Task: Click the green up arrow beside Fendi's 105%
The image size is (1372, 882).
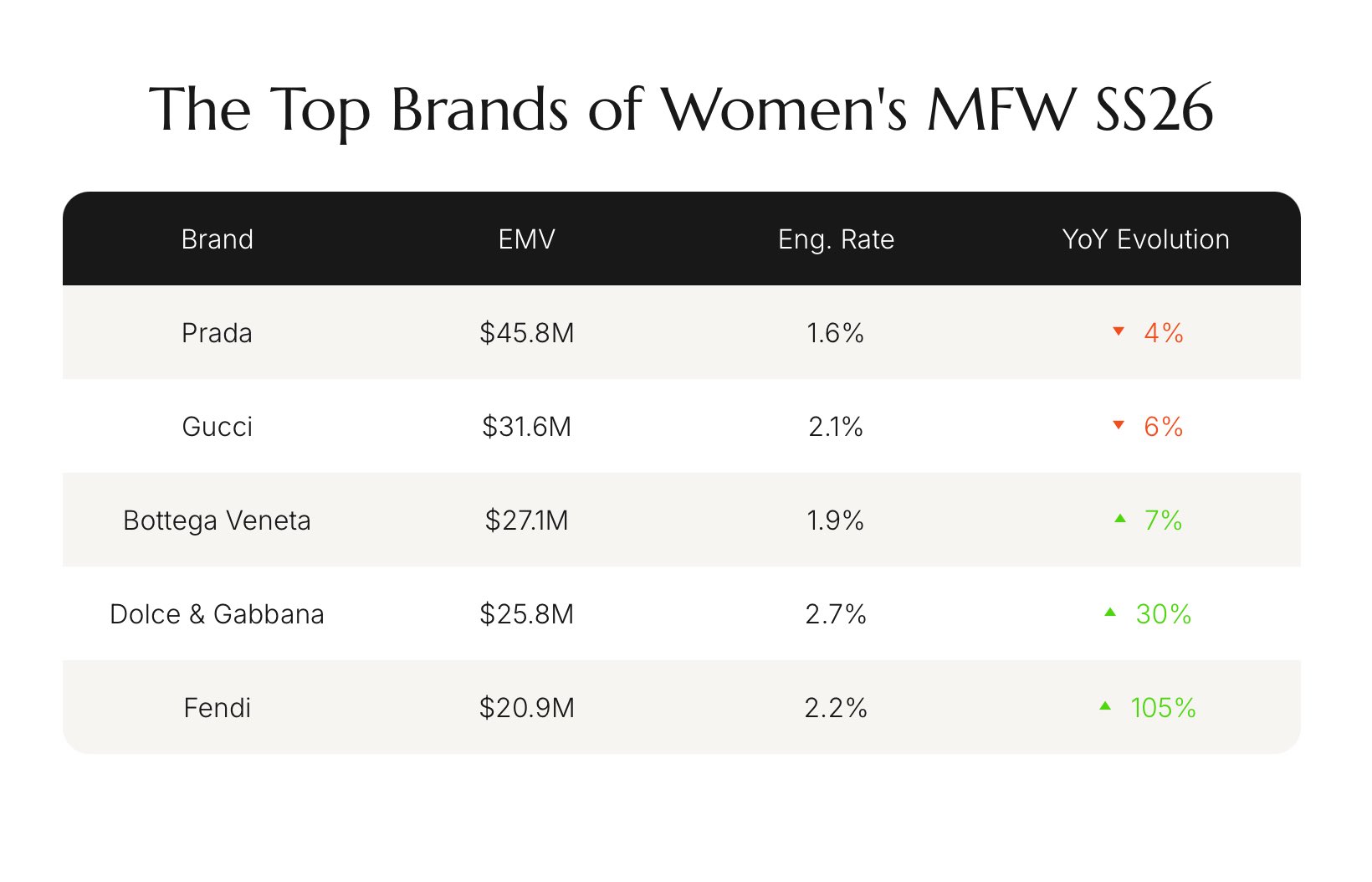Action: click(x=1105, y=706)
